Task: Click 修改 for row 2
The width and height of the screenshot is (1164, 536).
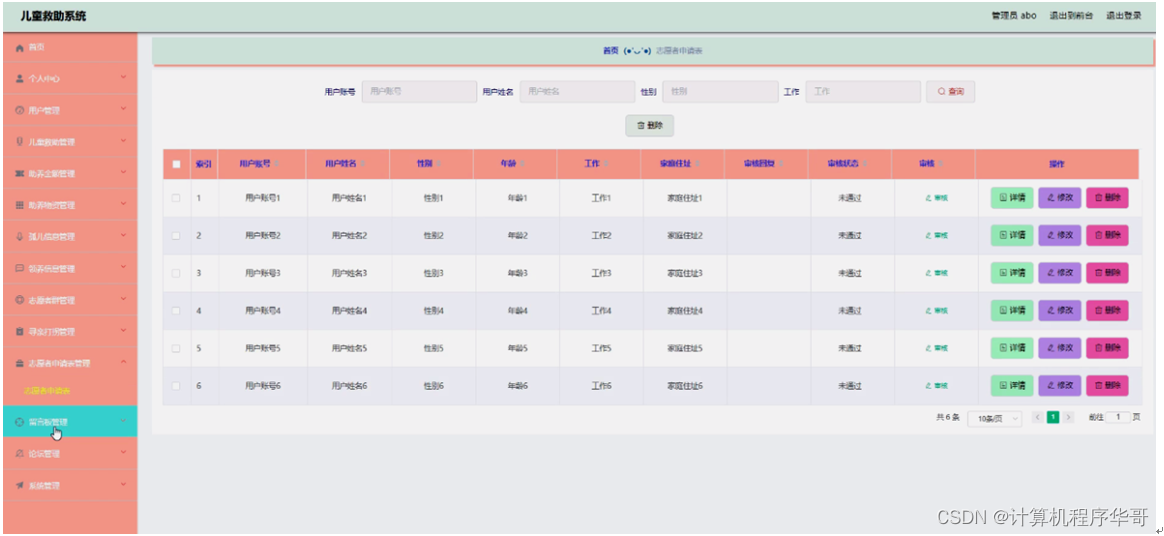Action: [x=1059, y=235]
